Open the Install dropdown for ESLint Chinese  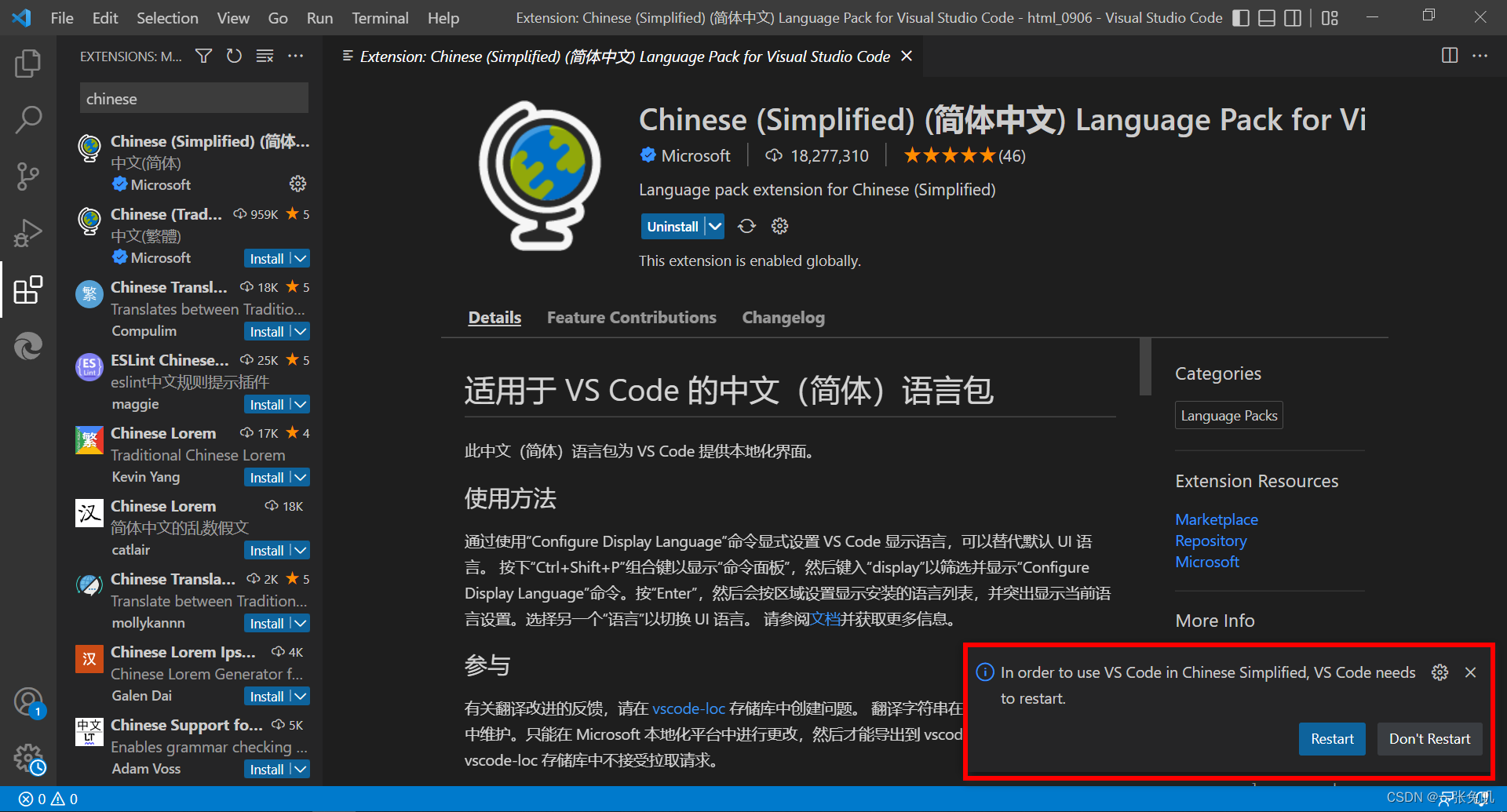pos(299,404)
